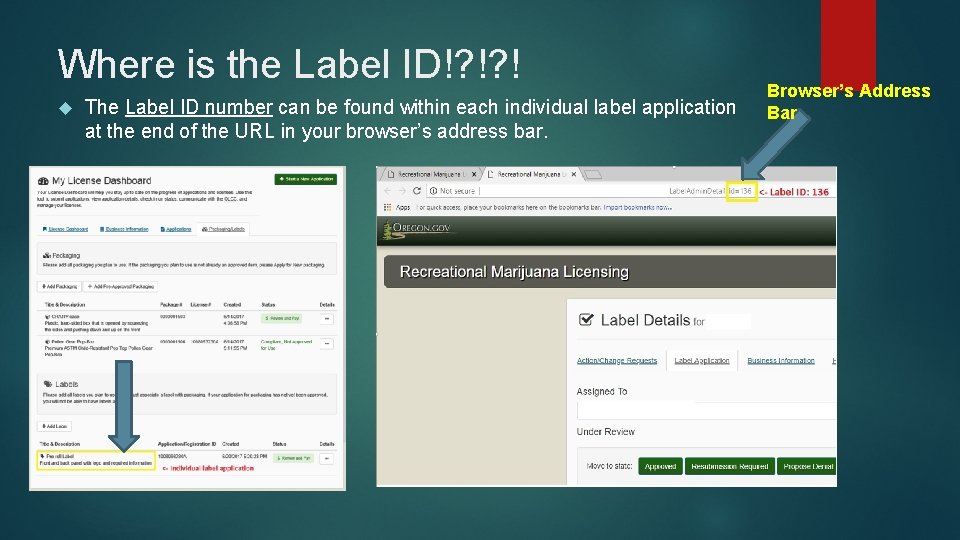Click the browser forward arrow
This screenshot has height=540, width=960.
click(402, 191)
